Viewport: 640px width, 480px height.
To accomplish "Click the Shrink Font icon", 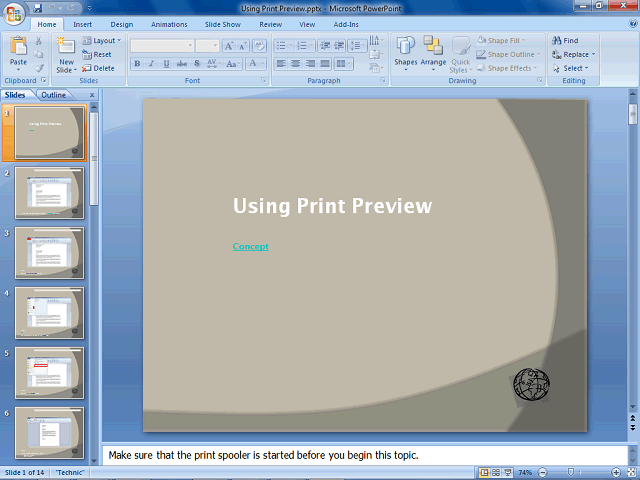I will (242, 46).
